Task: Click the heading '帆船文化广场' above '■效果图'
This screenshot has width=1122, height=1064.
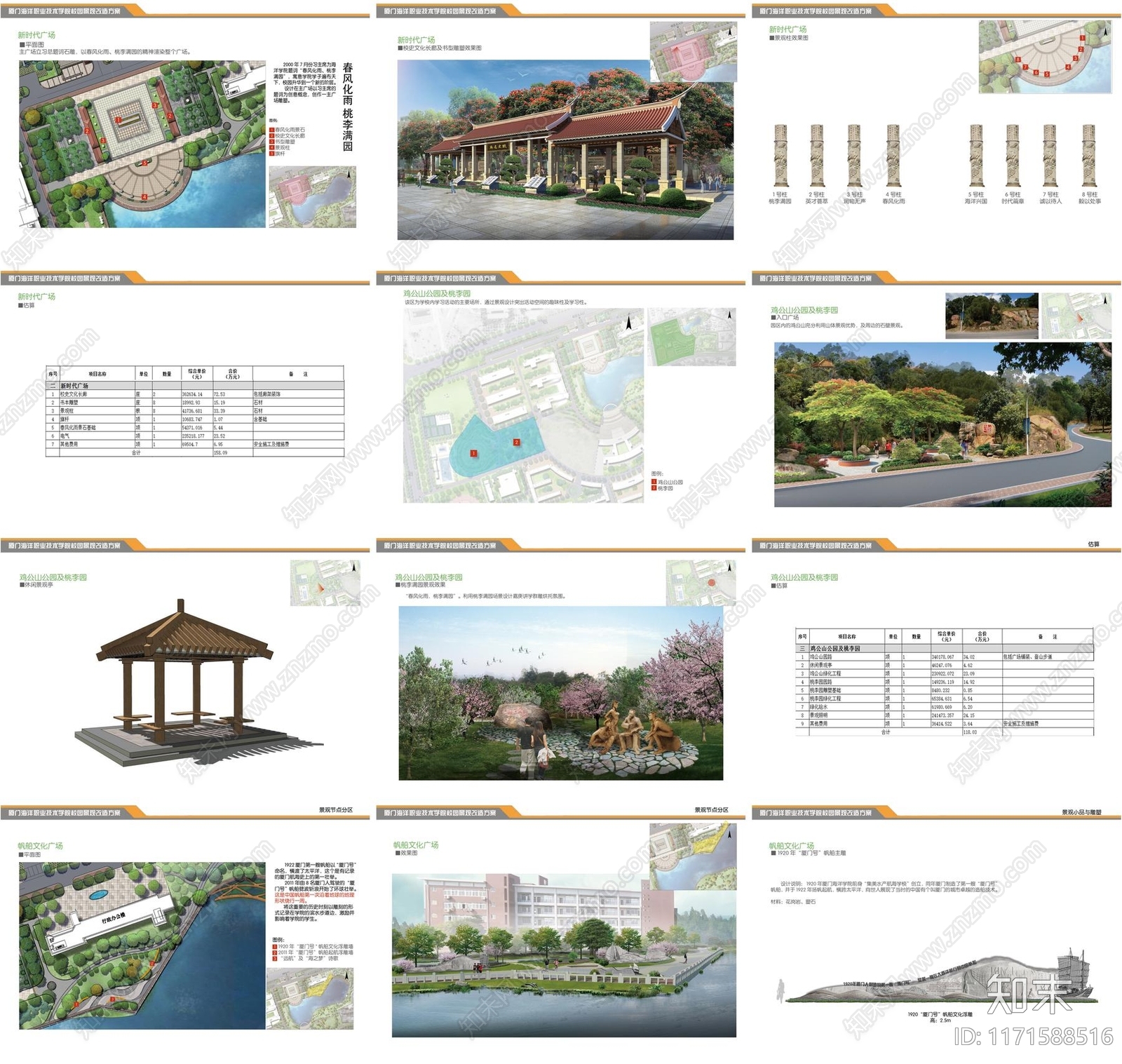Action: click(x=416, y=845)
